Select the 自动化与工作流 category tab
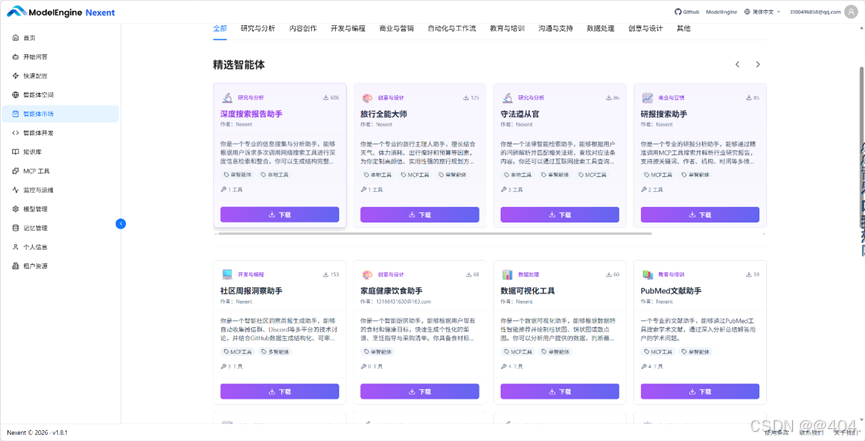865x441 pixels. tap(452, 28)
